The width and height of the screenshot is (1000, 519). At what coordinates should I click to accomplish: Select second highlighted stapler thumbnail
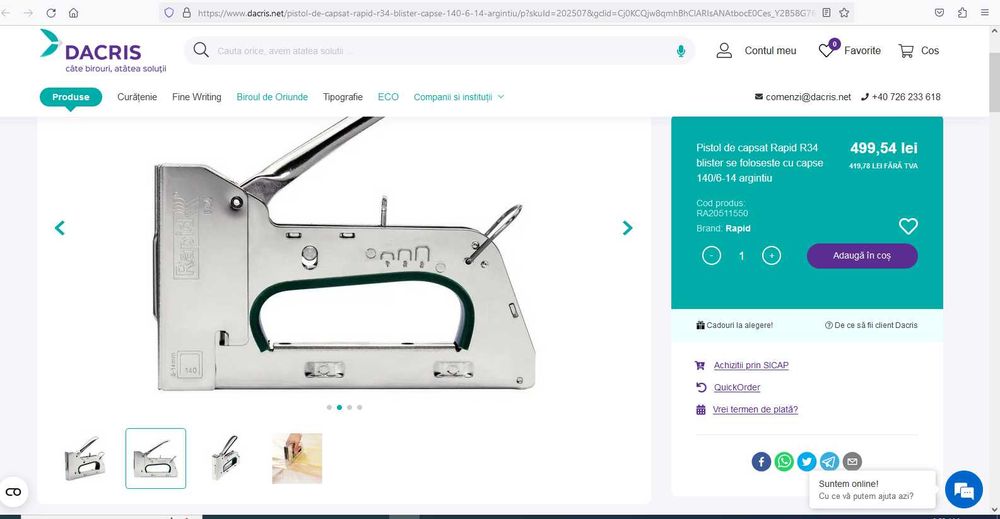coord(156,458)
